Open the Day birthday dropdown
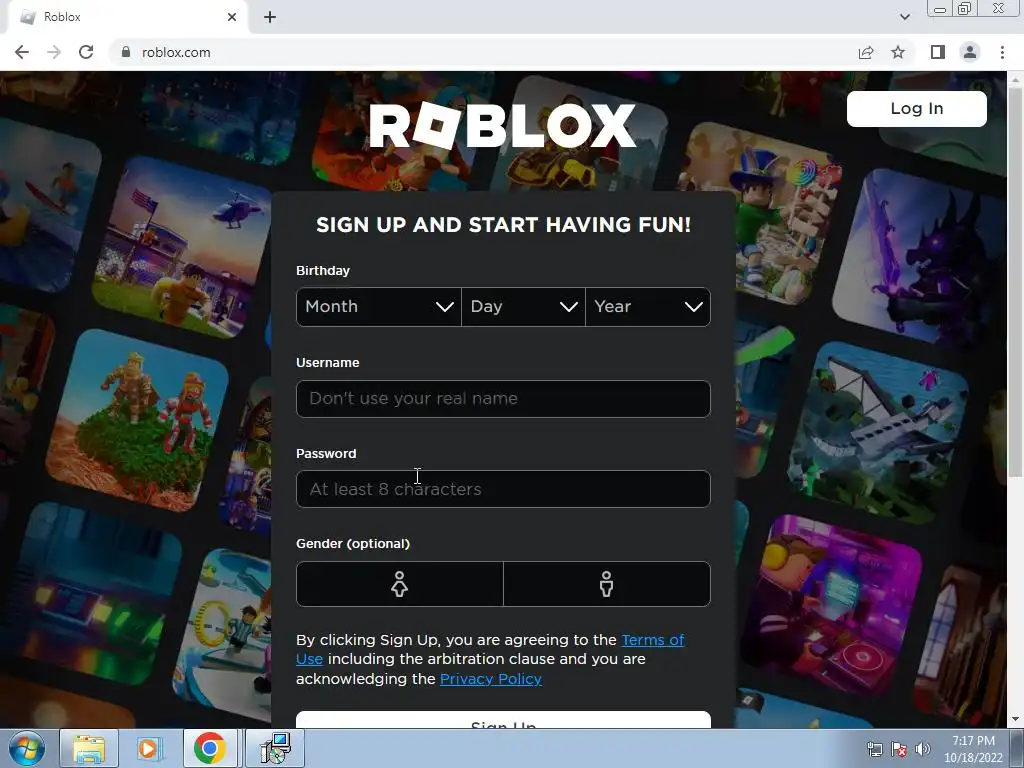Screen dimensions: 1024x768 click(523, 307)
